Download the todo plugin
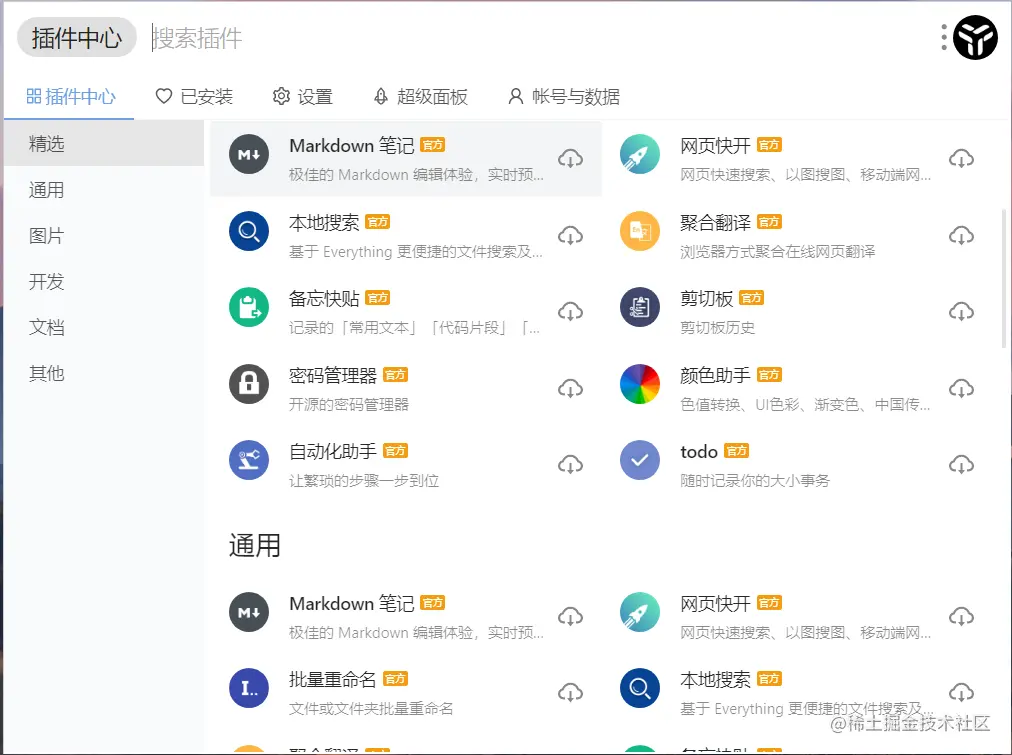The width and height of the screenshot is (1012, 755). tap(961, 464)
